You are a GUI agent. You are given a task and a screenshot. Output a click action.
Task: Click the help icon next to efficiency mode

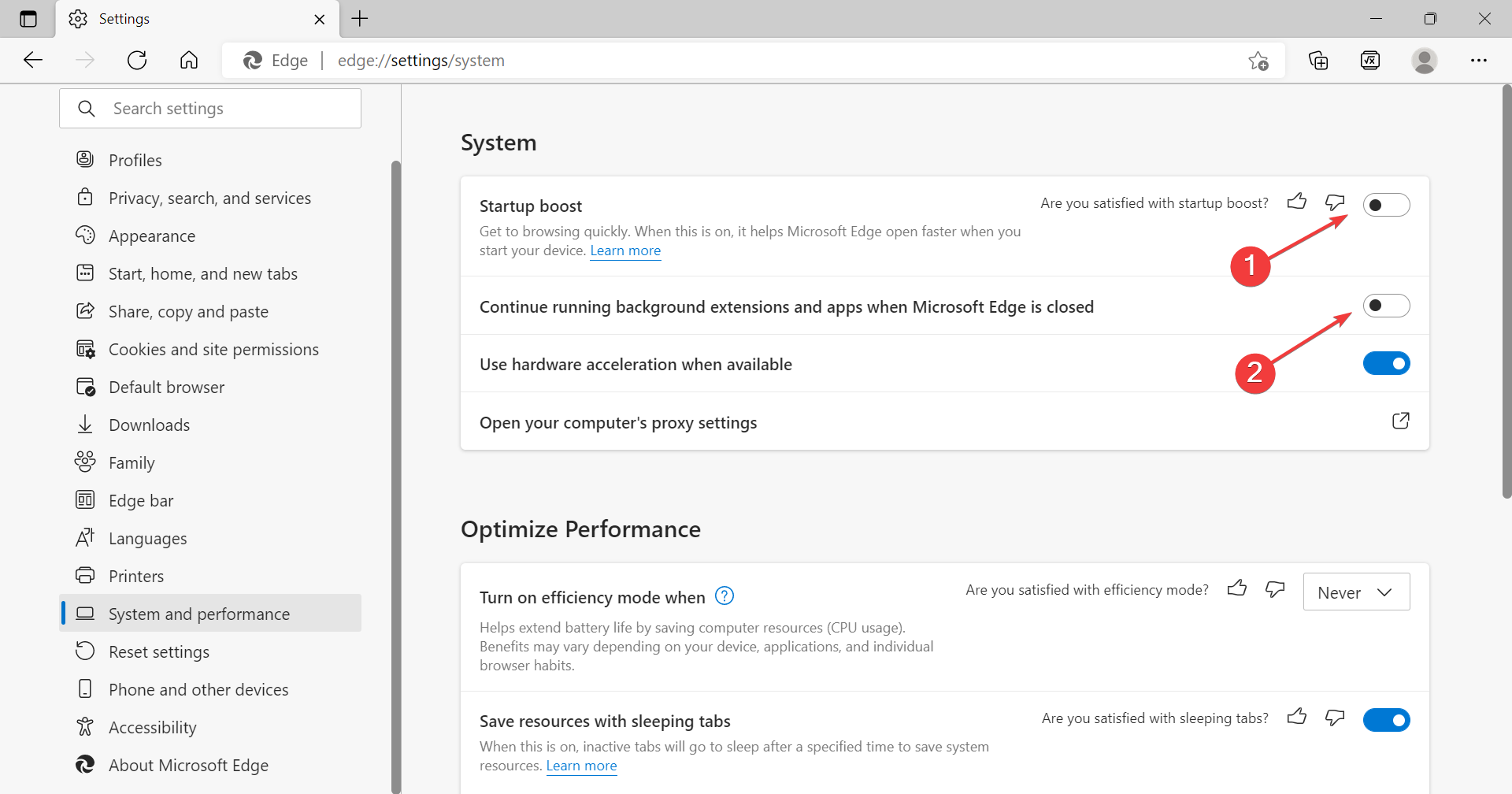(x=724, y=595)
